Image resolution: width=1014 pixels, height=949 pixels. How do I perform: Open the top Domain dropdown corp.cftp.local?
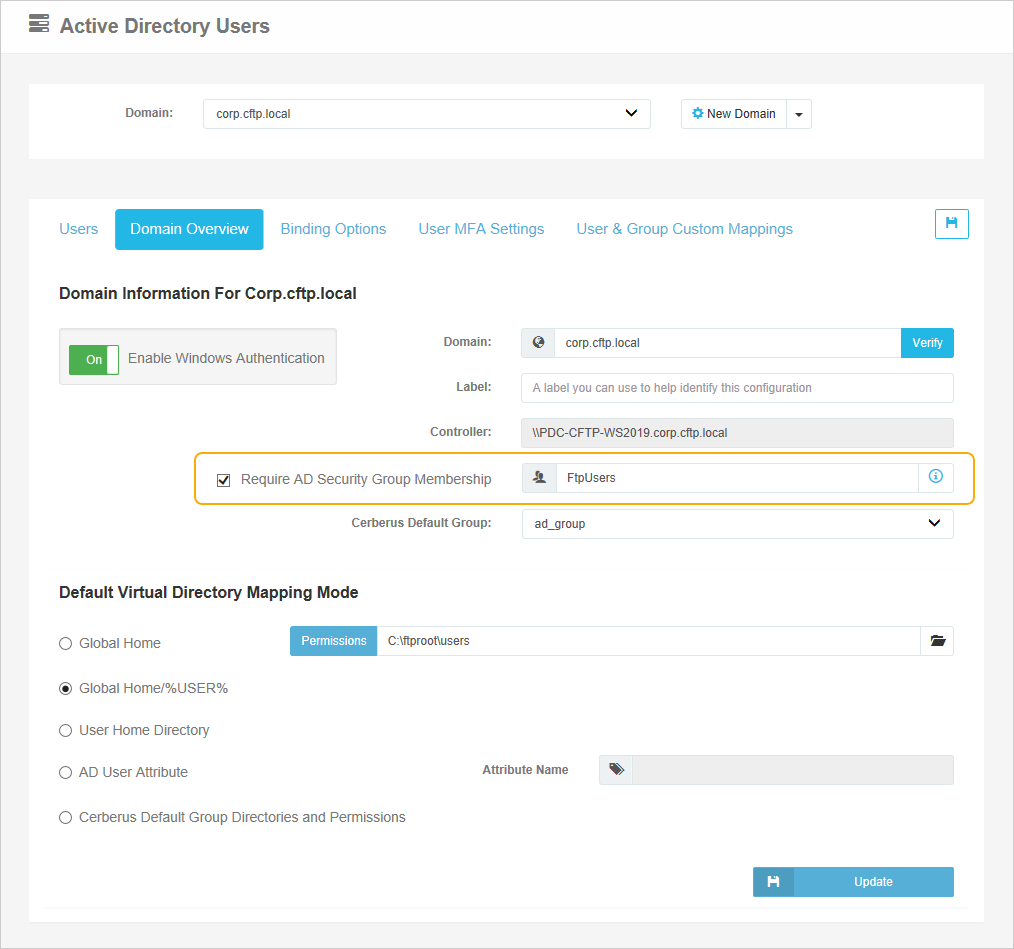(427, 114)
